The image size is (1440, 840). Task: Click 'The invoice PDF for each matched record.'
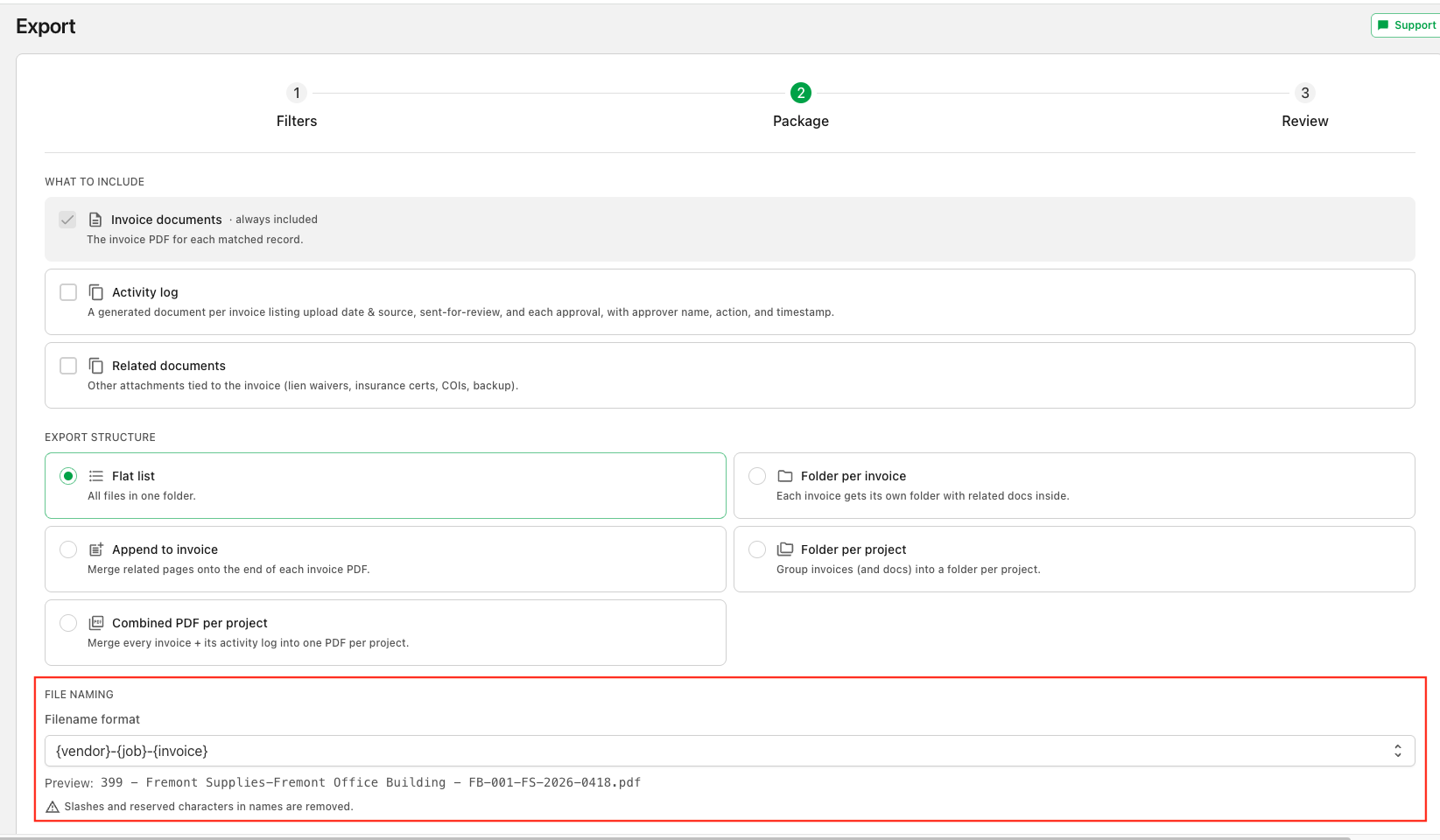pos(195,240)
